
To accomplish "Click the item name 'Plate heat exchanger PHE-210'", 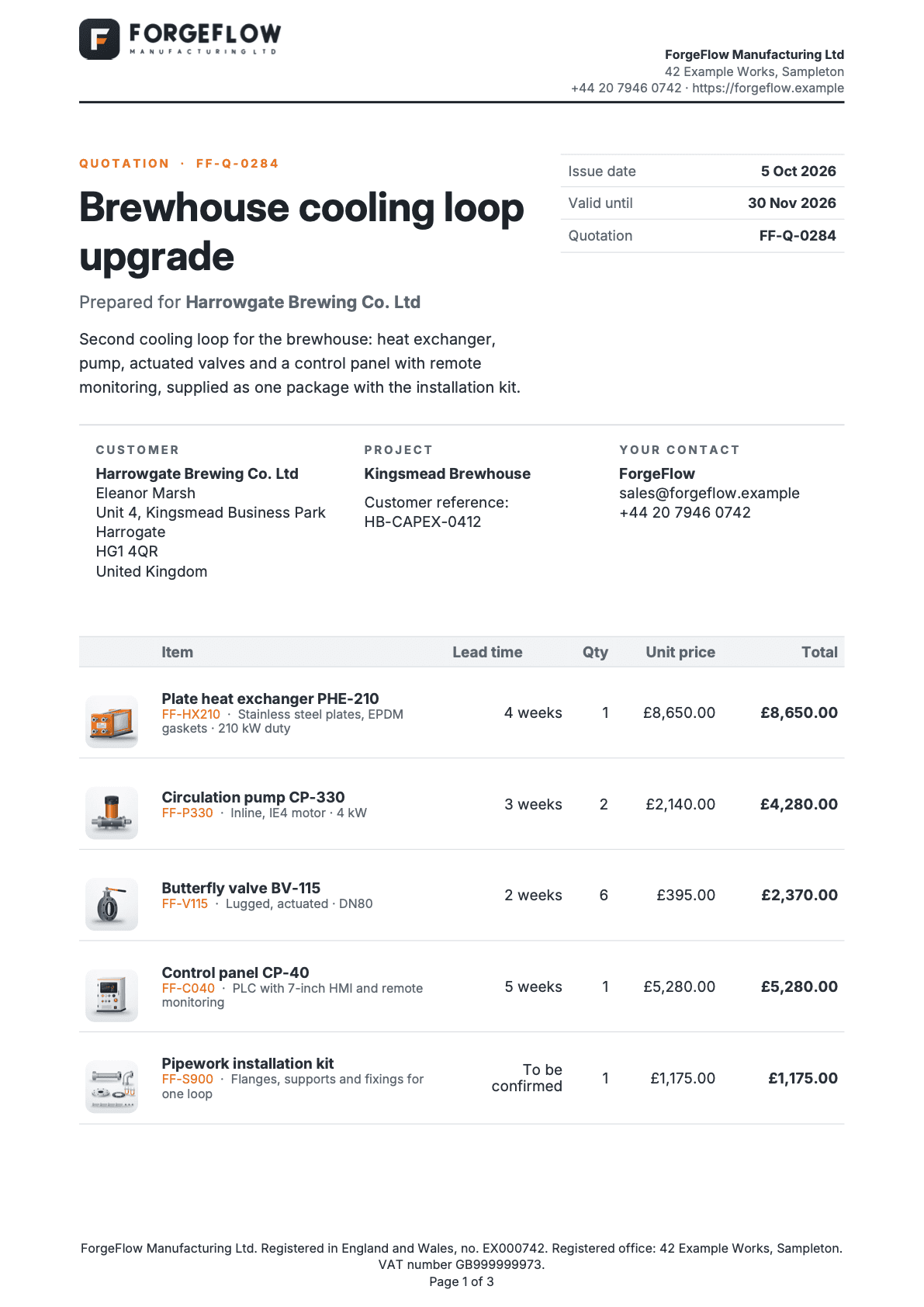I will pyautogui.click(x=270, y=699).
